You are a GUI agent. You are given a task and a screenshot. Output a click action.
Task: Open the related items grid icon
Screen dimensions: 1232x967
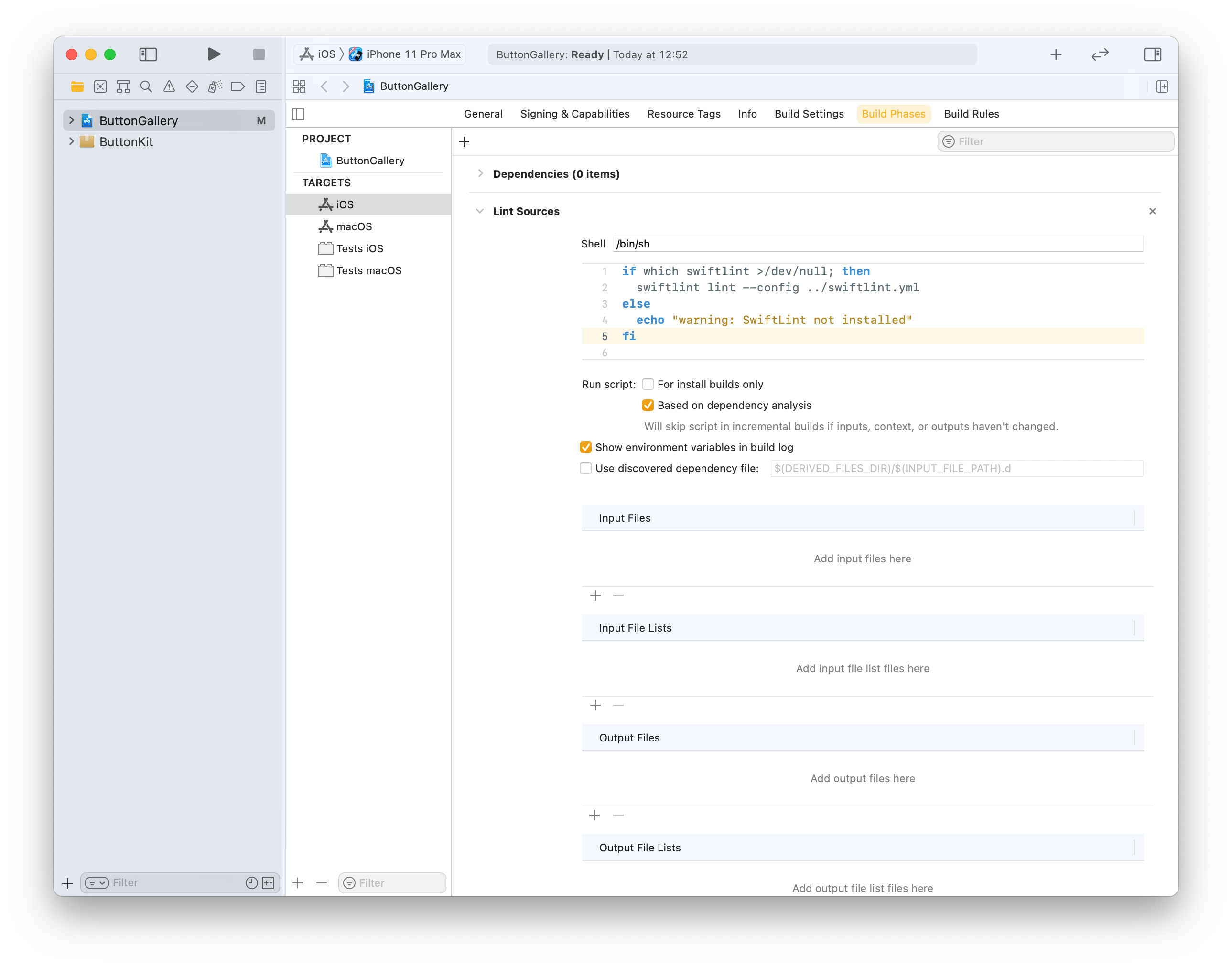(299, 86)
